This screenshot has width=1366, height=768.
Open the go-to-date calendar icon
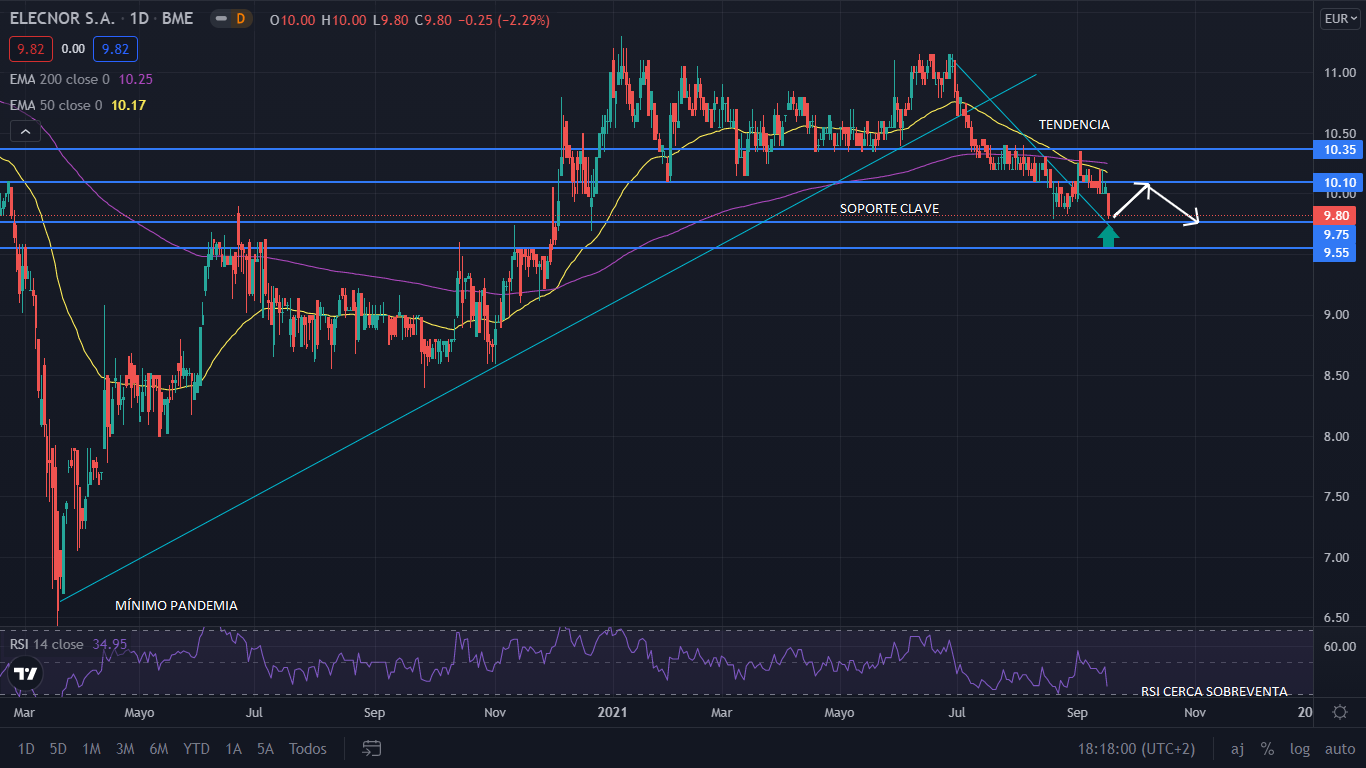tap(372, 748)
